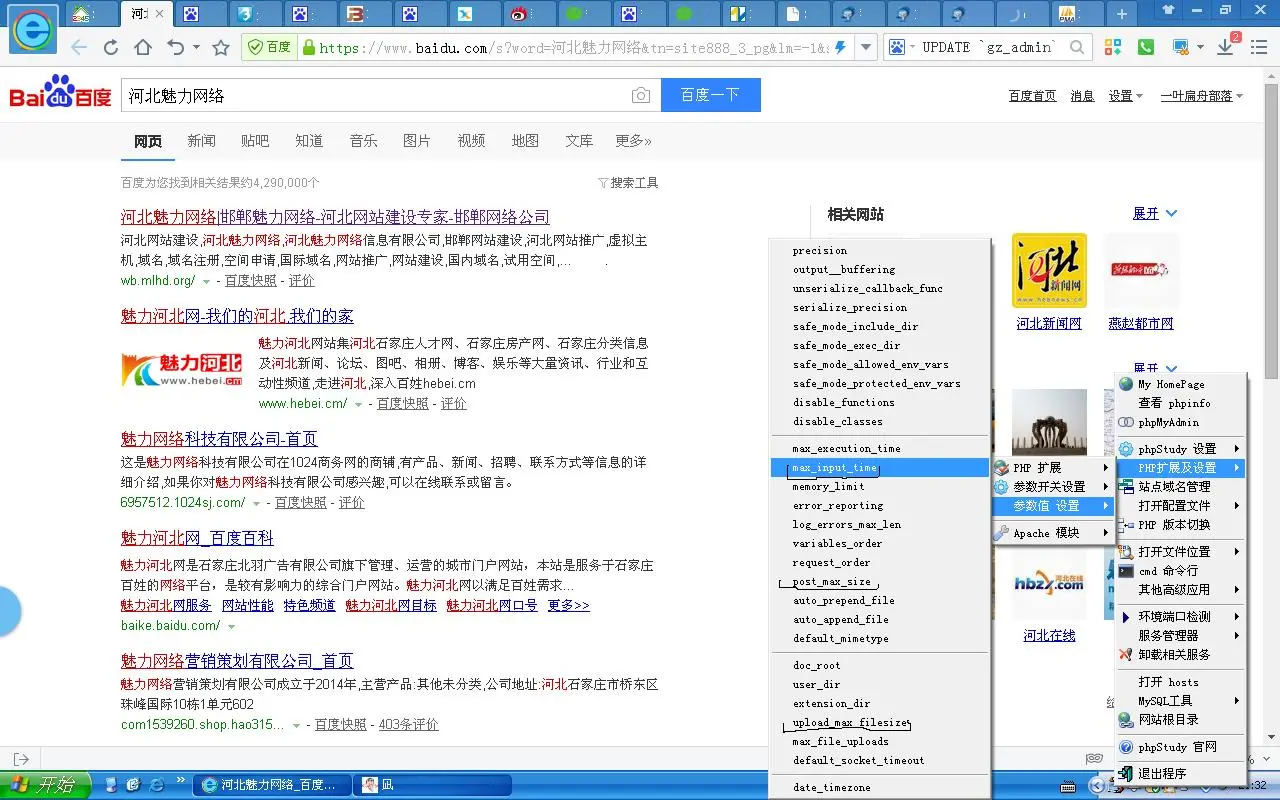The image size is (1280, 800).
Task: Click the undo restore-tab arrow icon
Action: pyautogui.click(x=176, y=48)
